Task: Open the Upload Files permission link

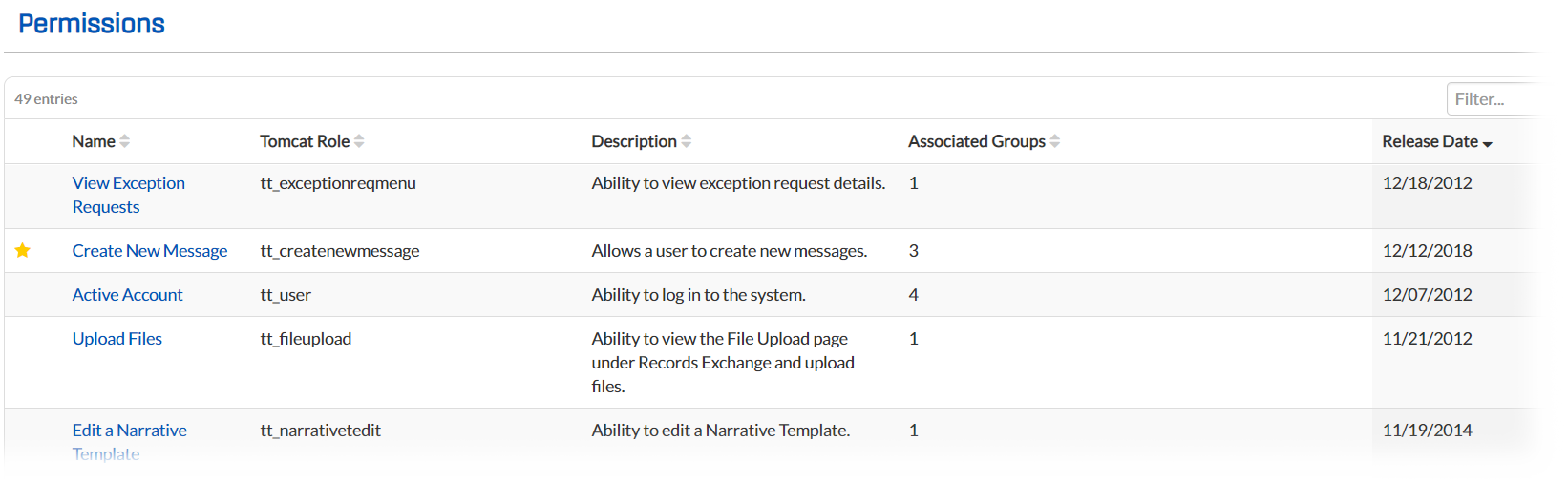Action: [117, 339]
